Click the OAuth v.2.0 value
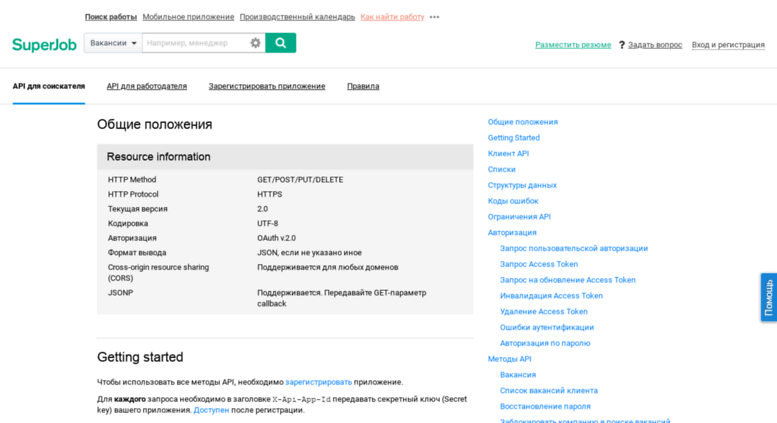This screenshot has width=777, height=423. click(277, 238)
